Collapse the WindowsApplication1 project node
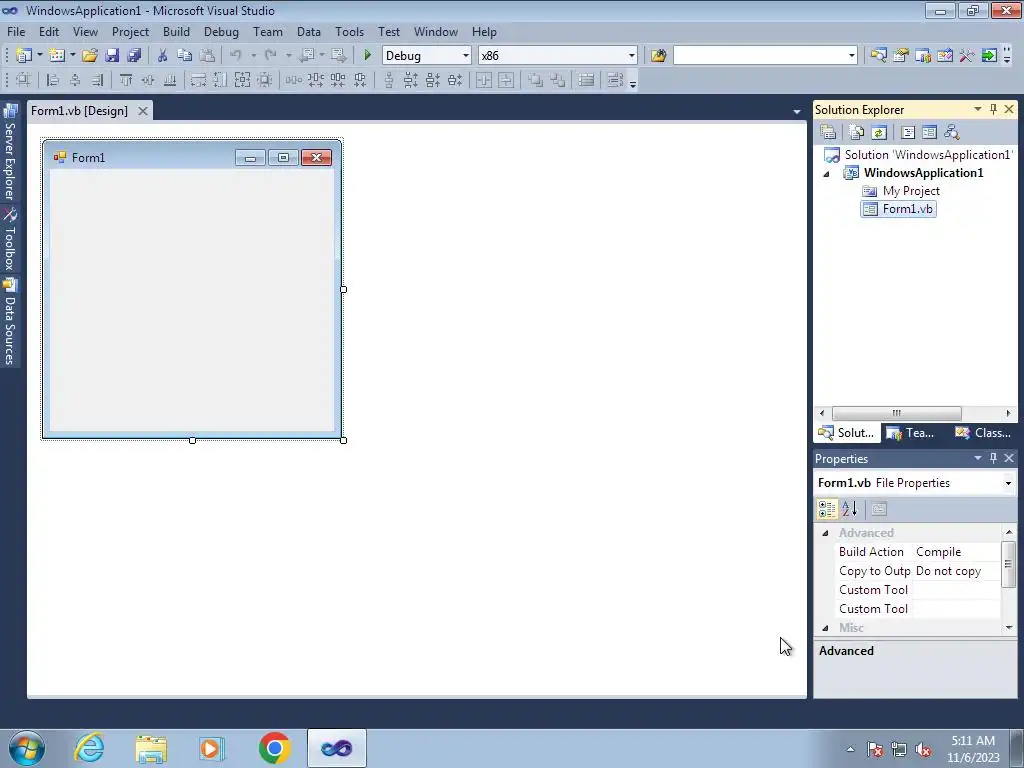 [826, 174]
